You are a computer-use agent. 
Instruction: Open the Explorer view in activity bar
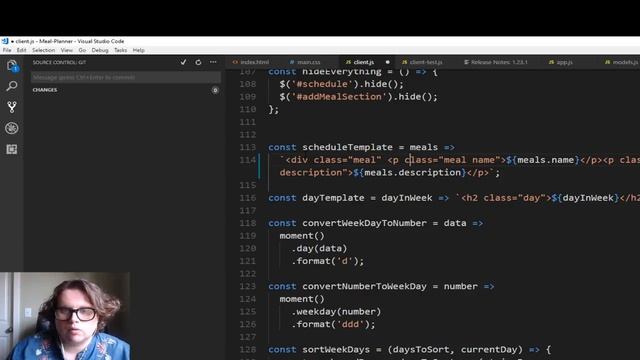point(12,65)
